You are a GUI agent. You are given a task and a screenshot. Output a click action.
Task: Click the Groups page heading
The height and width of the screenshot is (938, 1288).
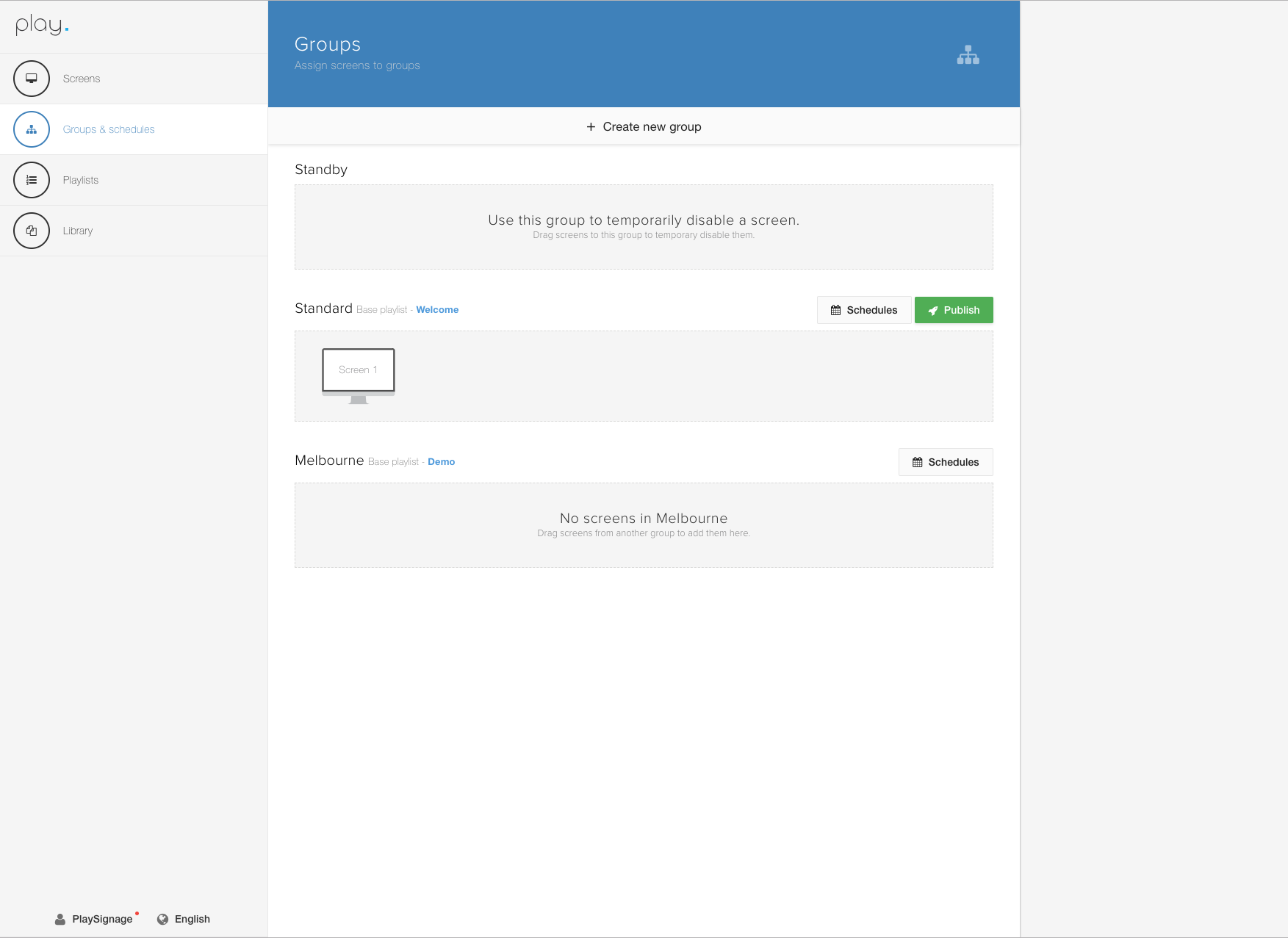pyautogui.click(x=328, y=44)
